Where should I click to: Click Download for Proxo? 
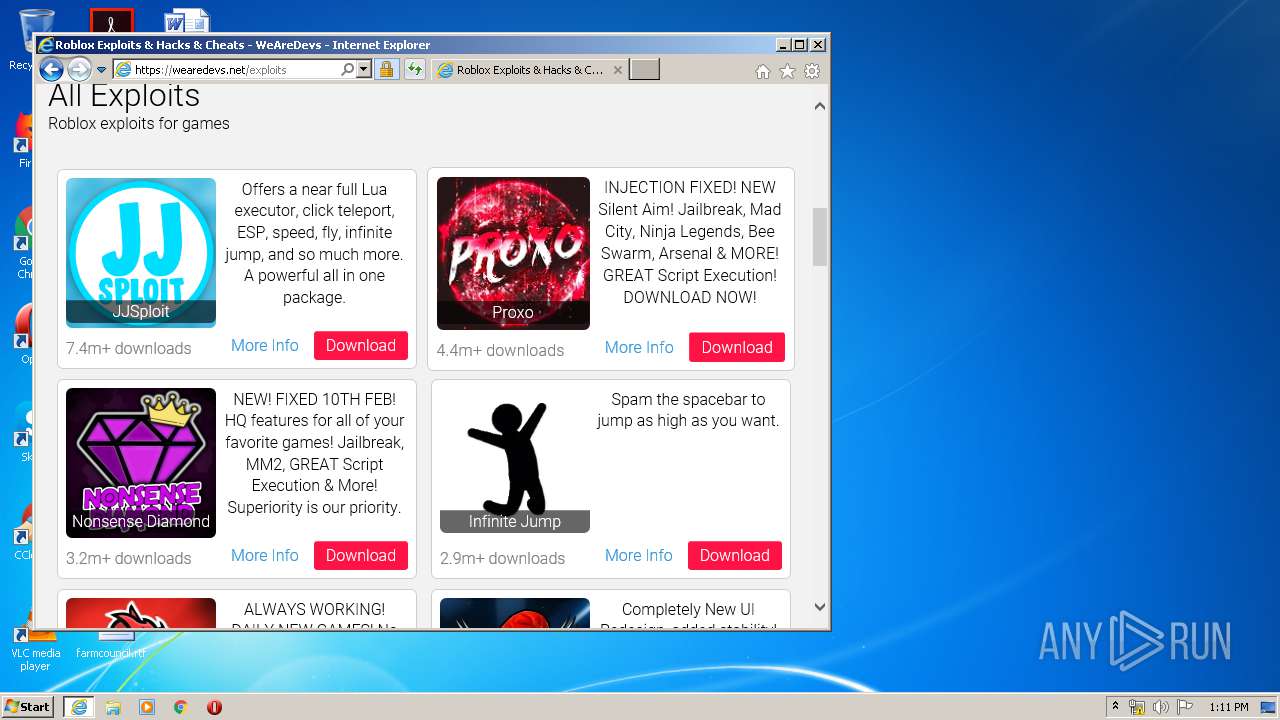(737, 347)
